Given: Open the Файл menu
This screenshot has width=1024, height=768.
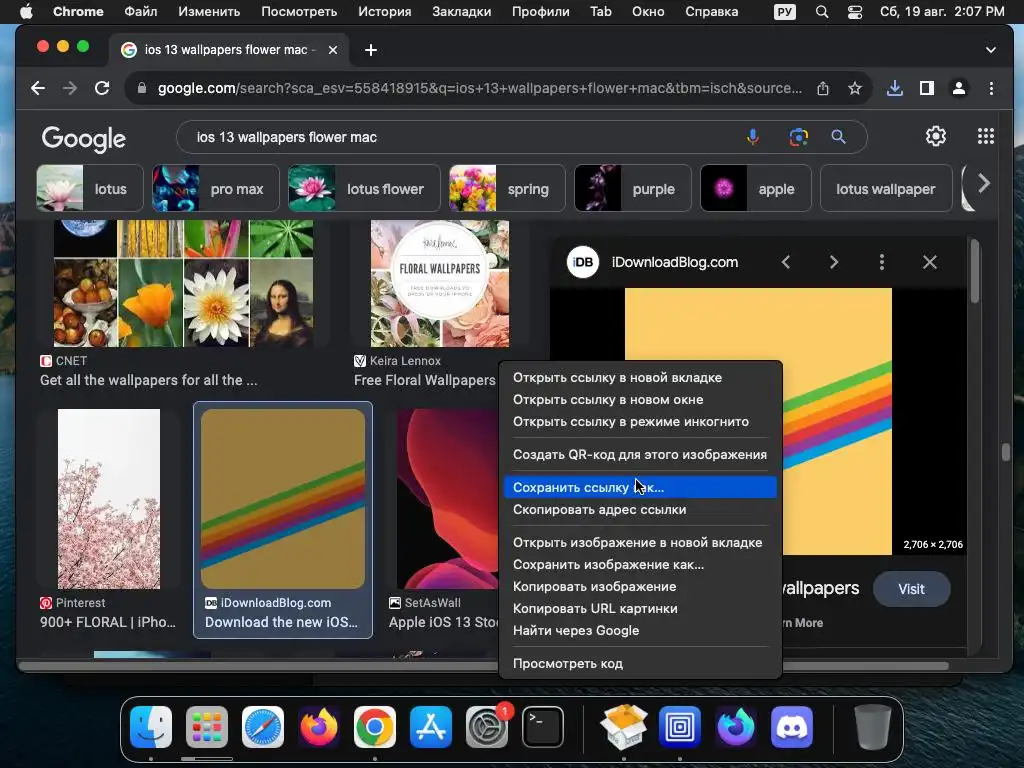Looking at the screenshot, I should pyautogui.click(x=140, y=12).
